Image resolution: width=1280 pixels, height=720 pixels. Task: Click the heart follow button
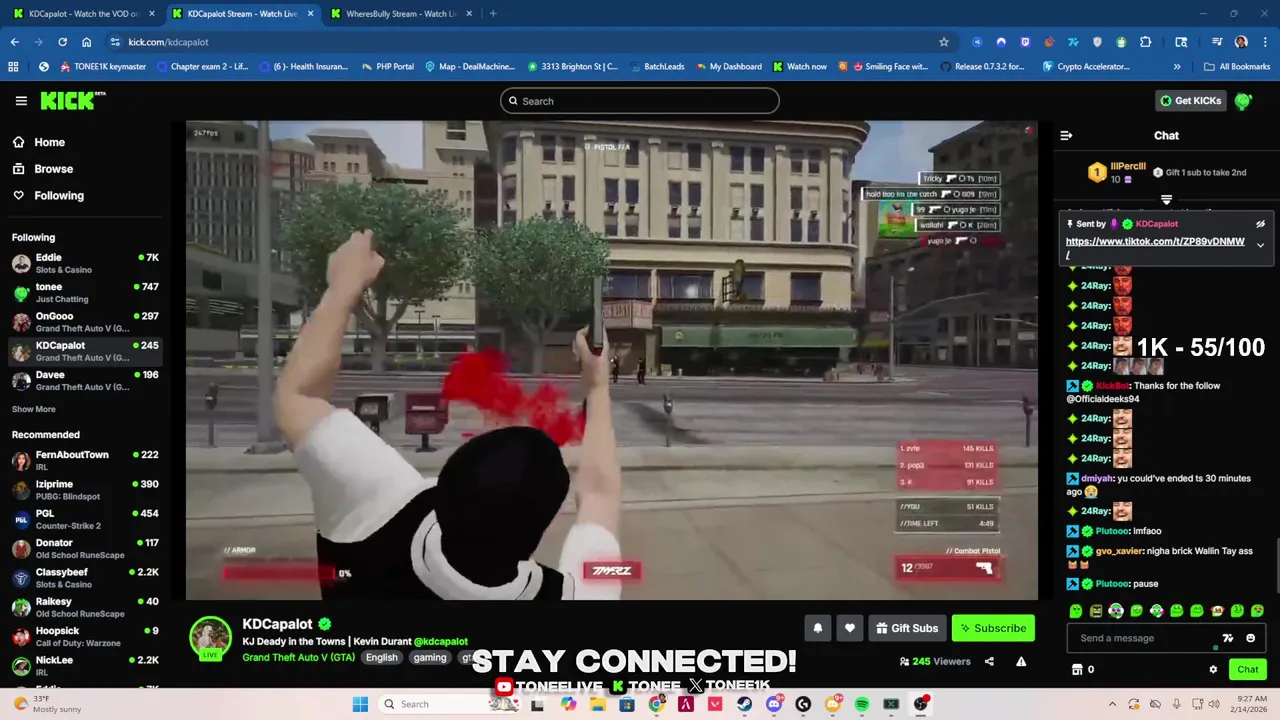[850, 628]
